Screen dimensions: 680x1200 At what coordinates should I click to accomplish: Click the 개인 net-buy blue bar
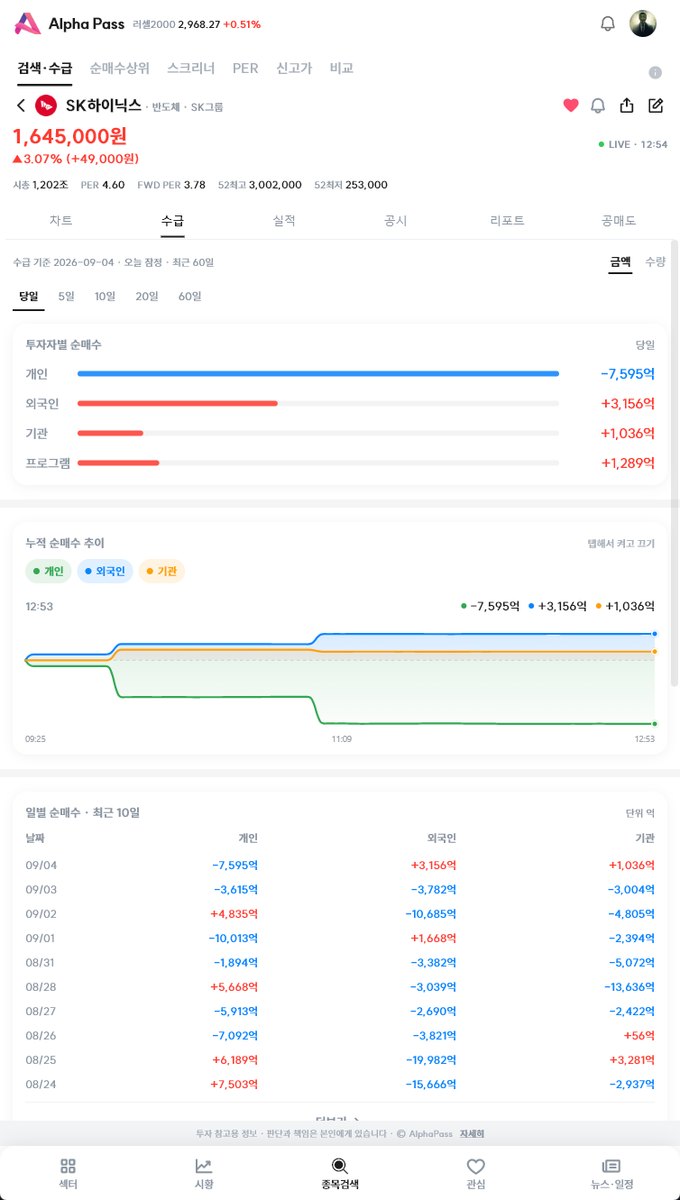318,374
